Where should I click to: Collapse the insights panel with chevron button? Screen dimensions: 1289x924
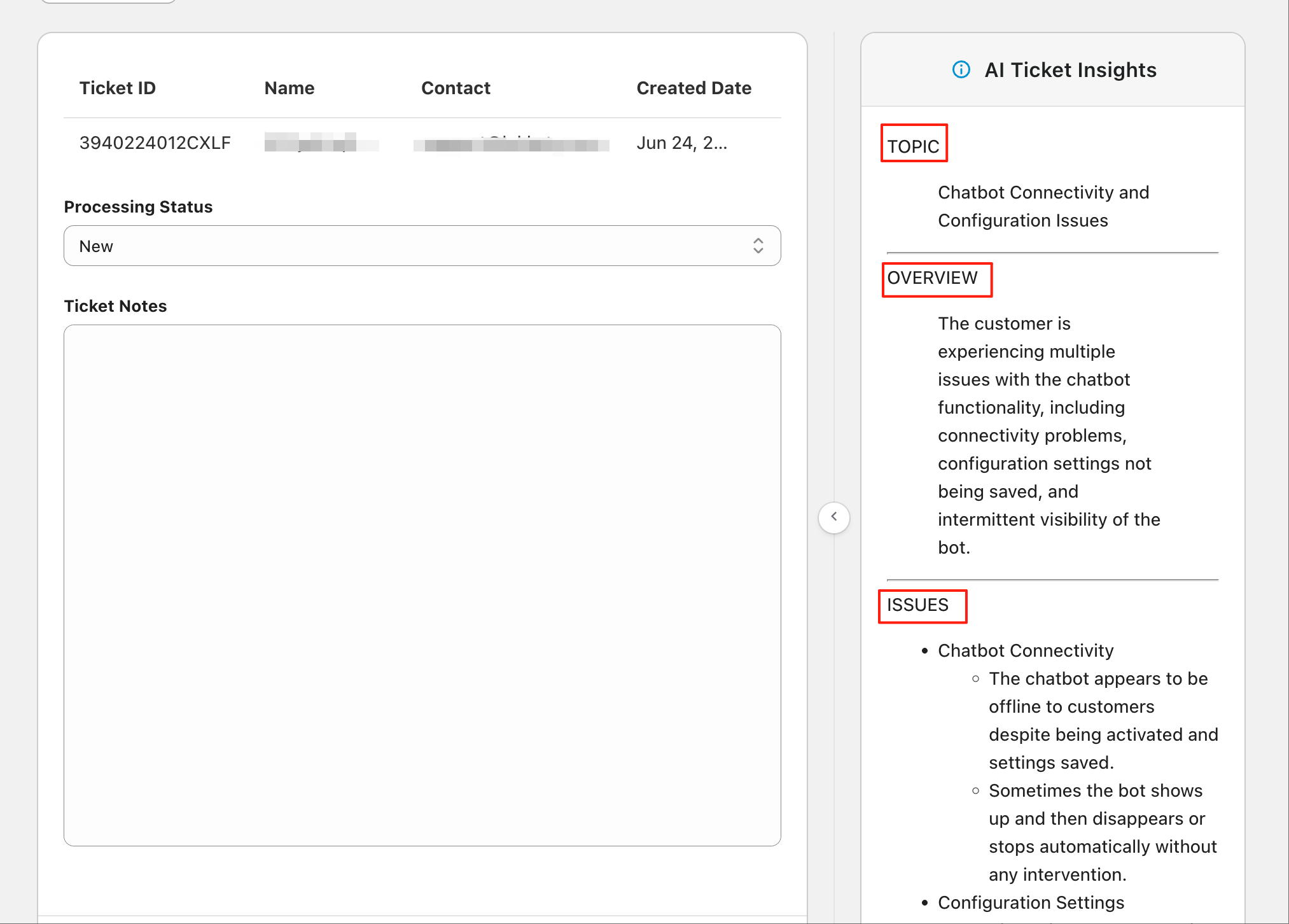click(833, 517)
